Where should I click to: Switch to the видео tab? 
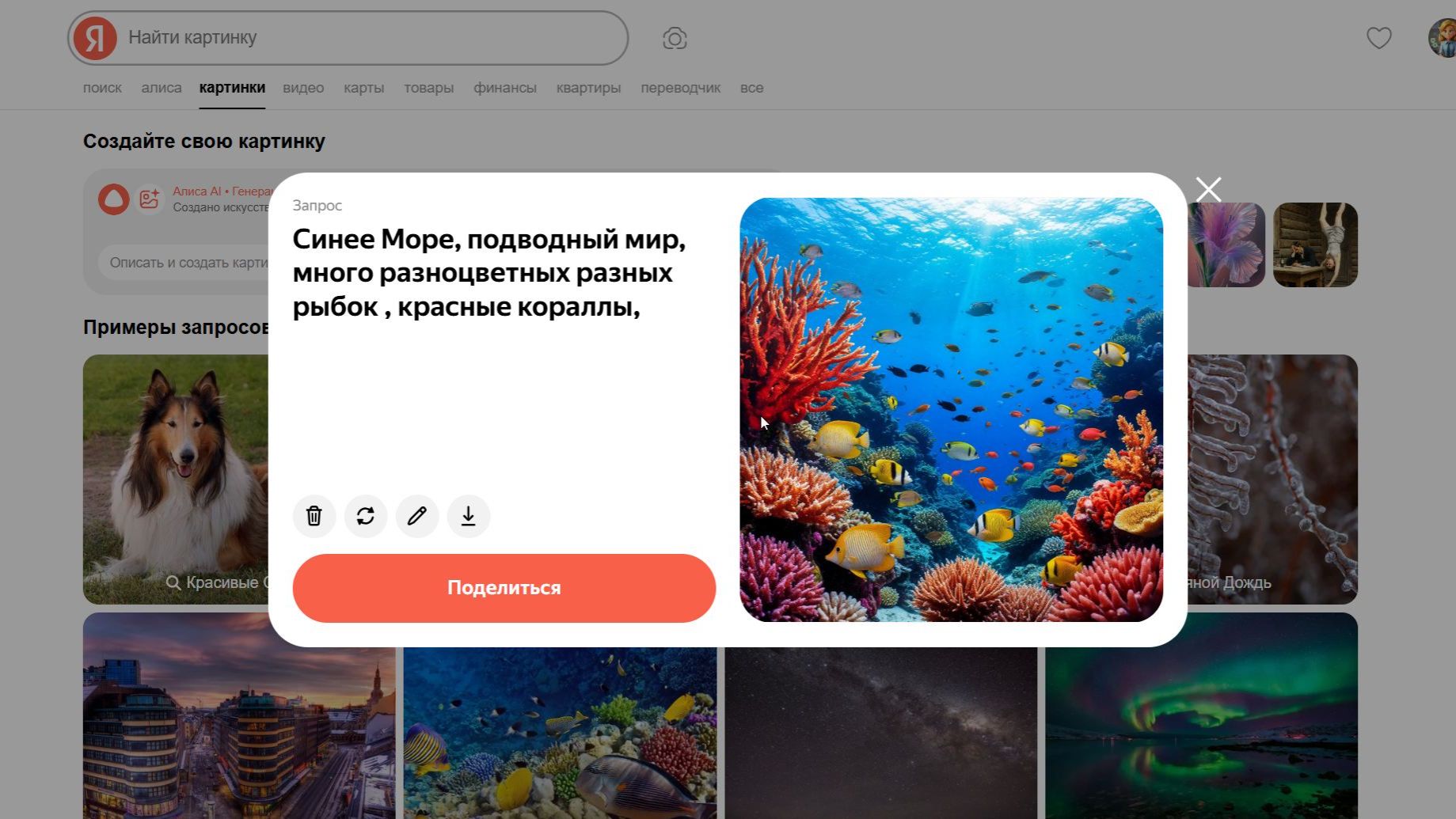(x=302, y=88)
